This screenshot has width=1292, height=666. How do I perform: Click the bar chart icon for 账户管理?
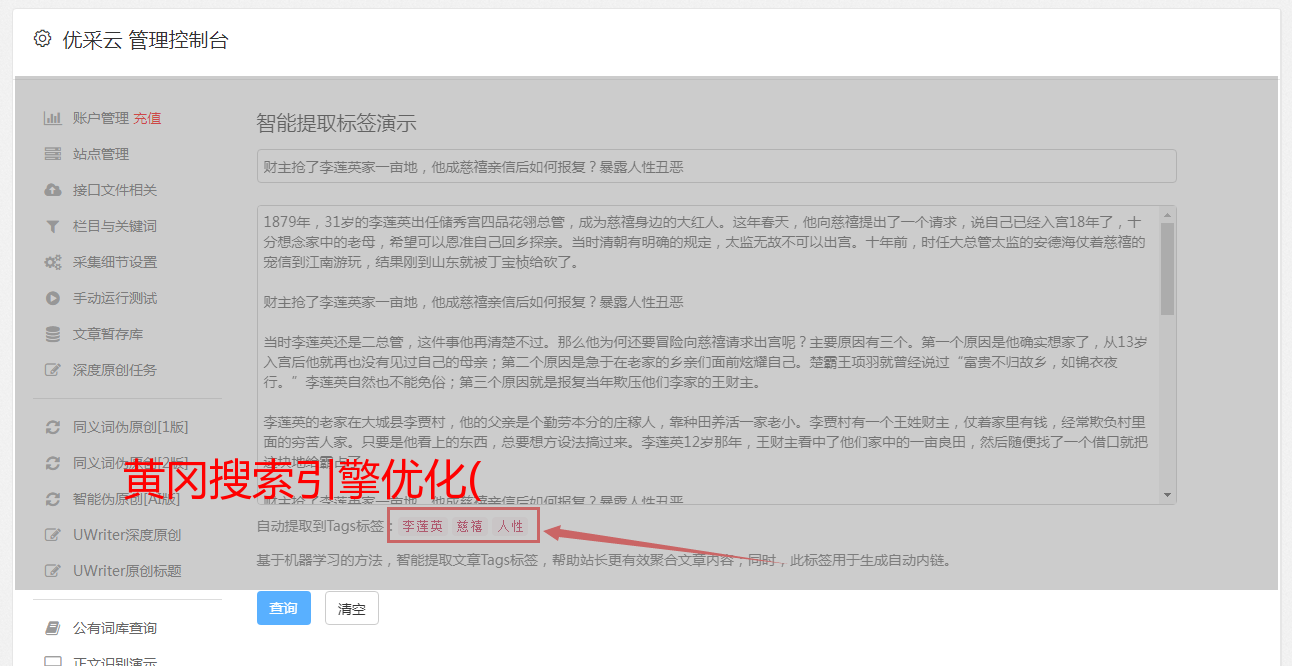point(53,118)
